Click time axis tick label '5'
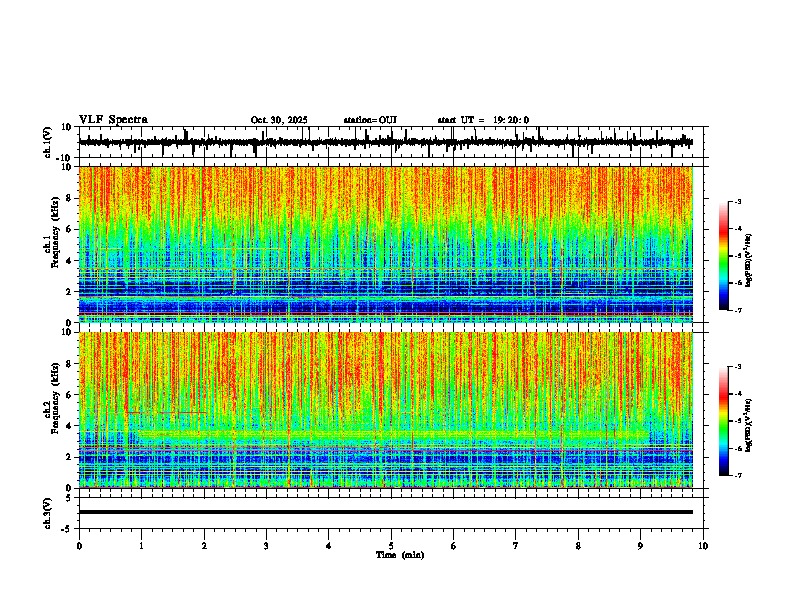Screen dimensions: 792x612 click(x=391, y=546)
